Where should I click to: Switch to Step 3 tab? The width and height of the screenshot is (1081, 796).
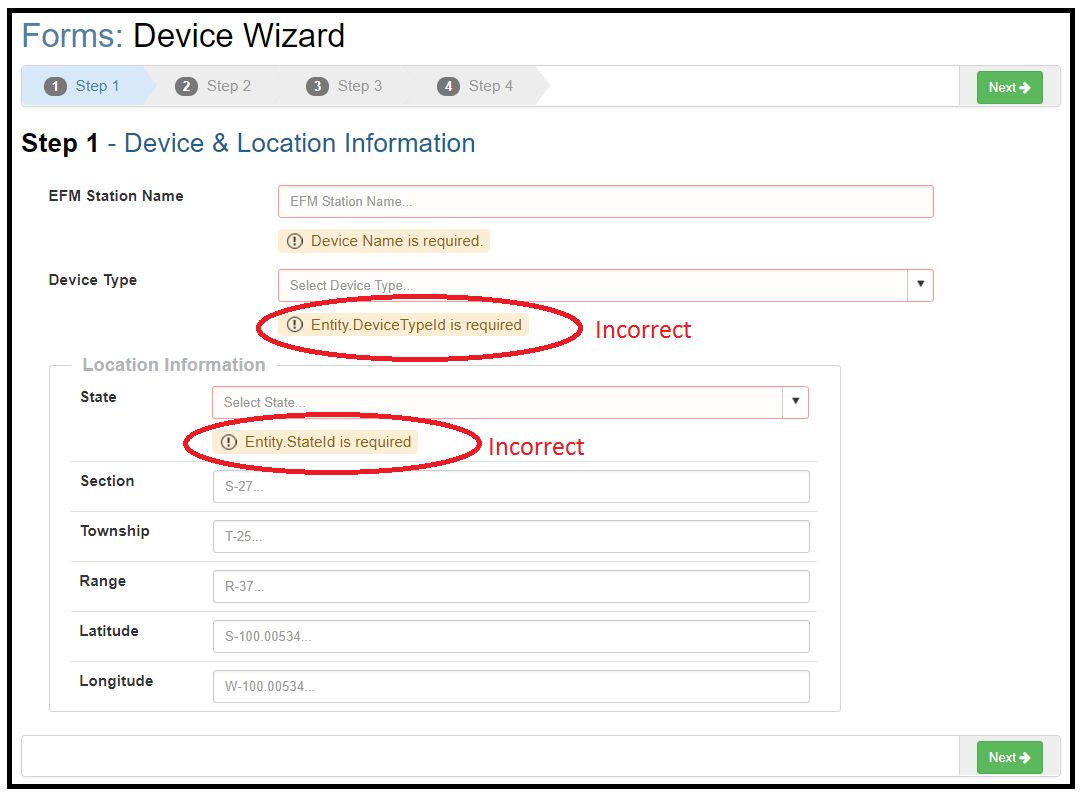click(345, 86)
